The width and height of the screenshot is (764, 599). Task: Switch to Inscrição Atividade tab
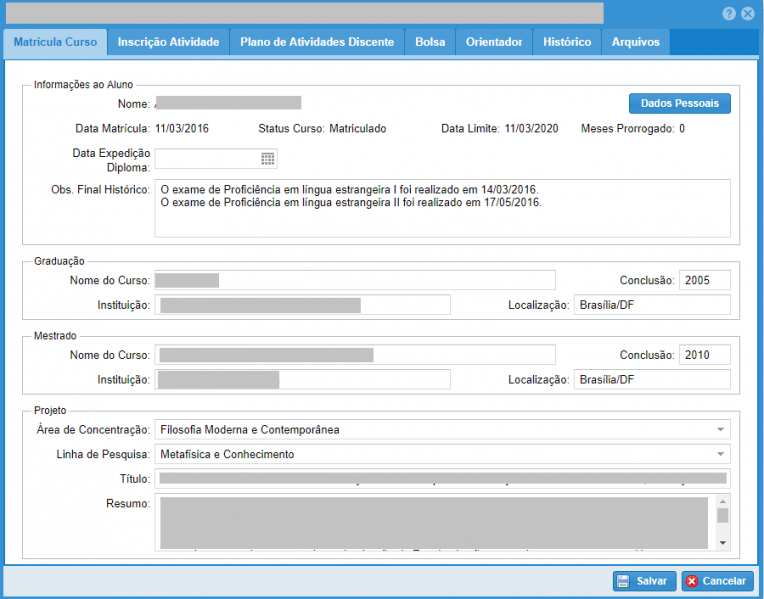point(168,42)
